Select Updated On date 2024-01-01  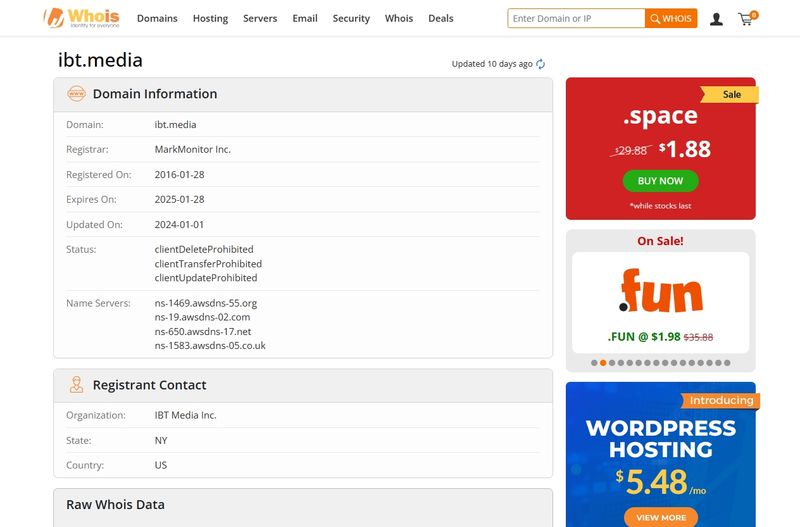[x=179, y=224]
